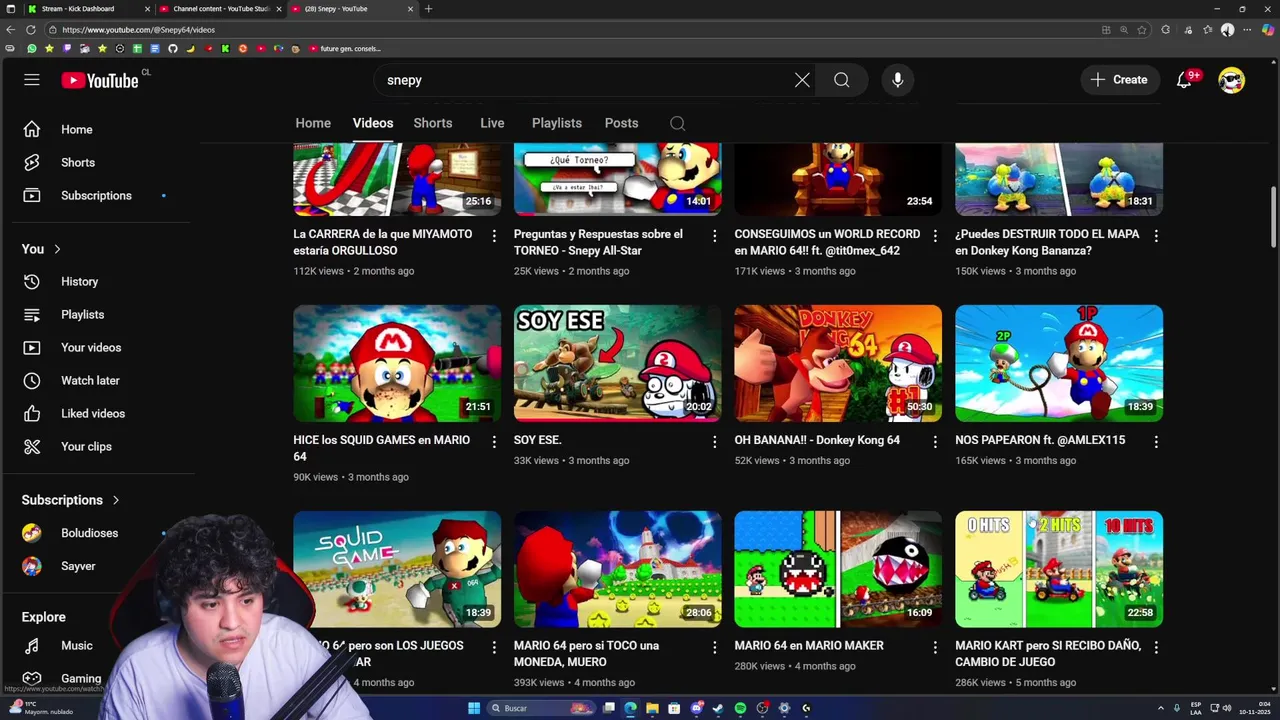Open options for NOS PAPEARON video
The image size is (1280, 720).
(x=1156, y=442)
